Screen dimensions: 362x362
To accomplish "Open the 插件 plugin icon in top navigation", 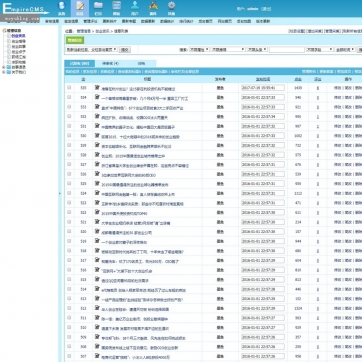I will 153,8.
